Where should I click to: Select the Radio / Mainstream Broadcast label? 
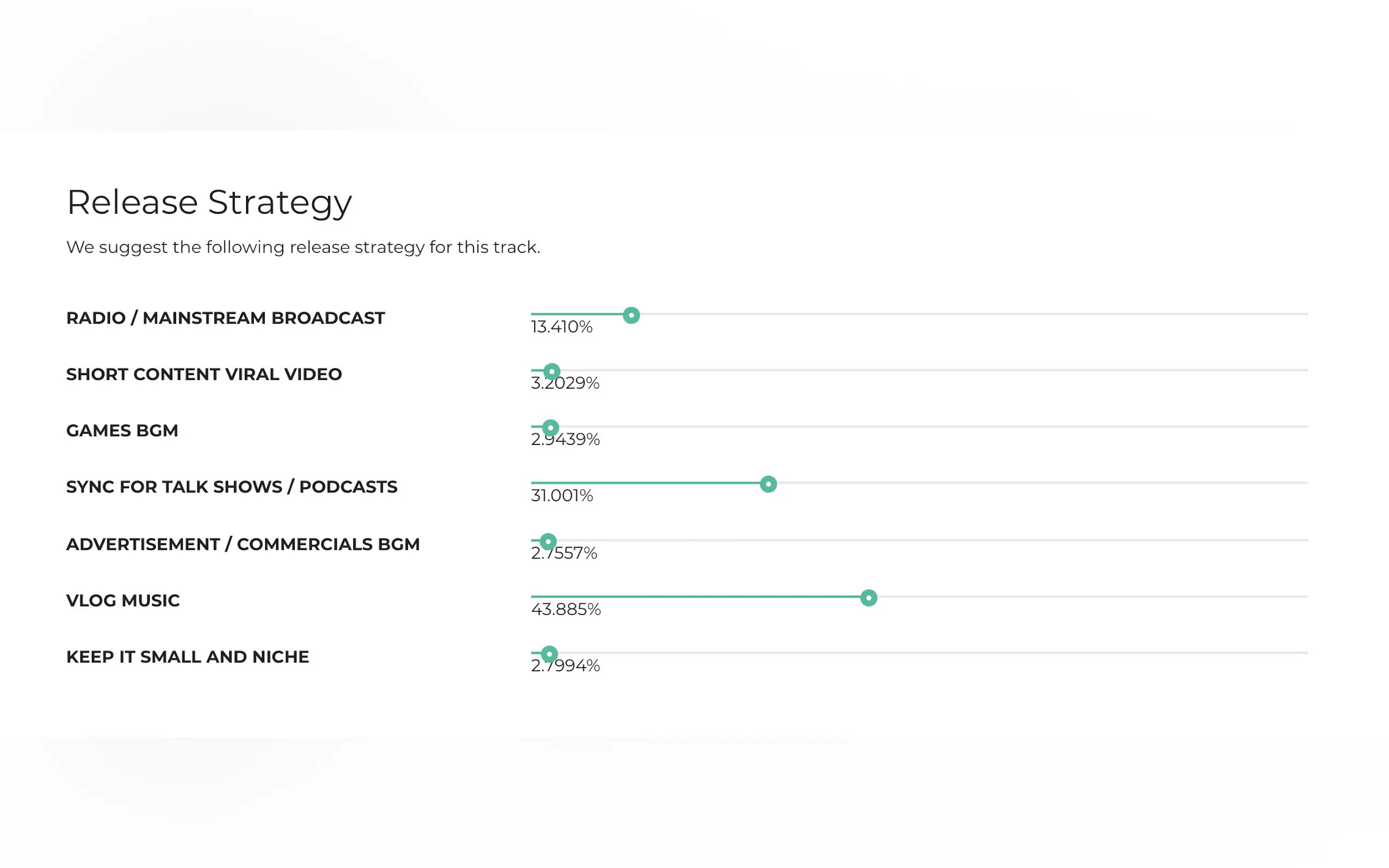225,318
